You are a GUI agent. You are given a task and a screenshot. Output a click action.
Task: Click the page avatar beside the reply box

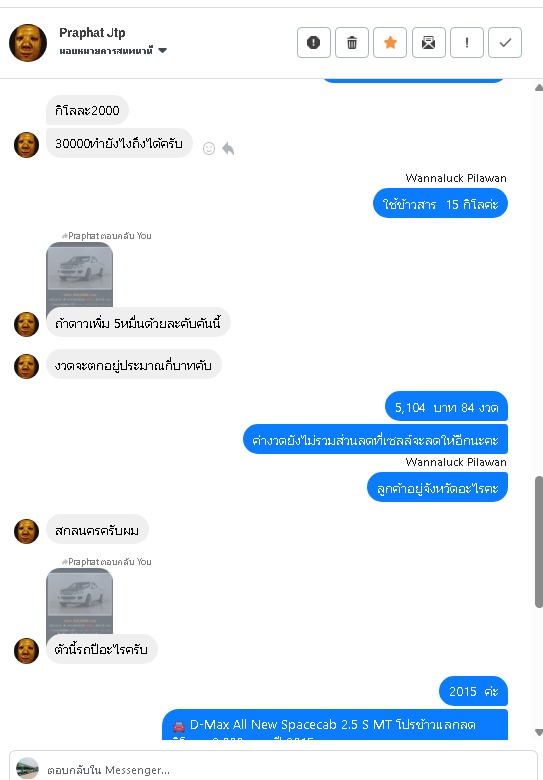27,769
